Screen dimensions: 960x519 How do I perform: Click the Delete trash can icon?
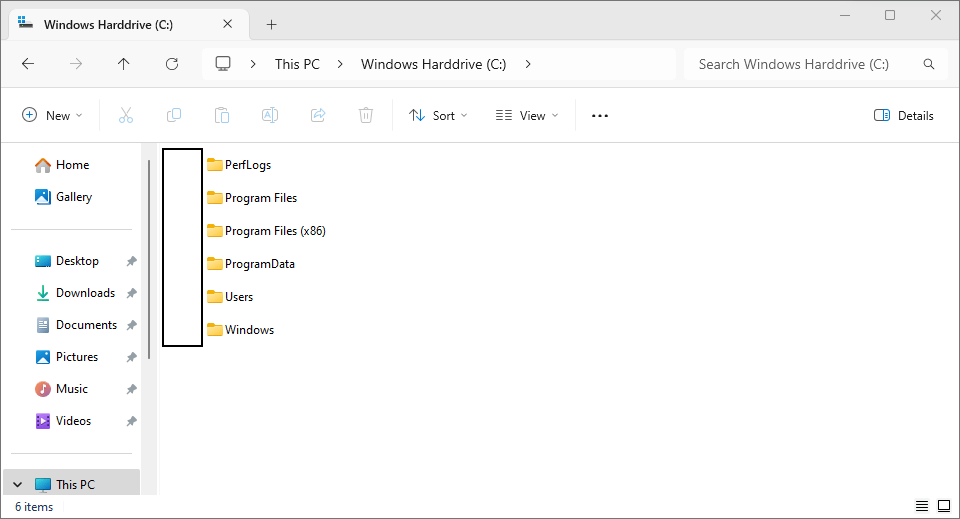366,115
